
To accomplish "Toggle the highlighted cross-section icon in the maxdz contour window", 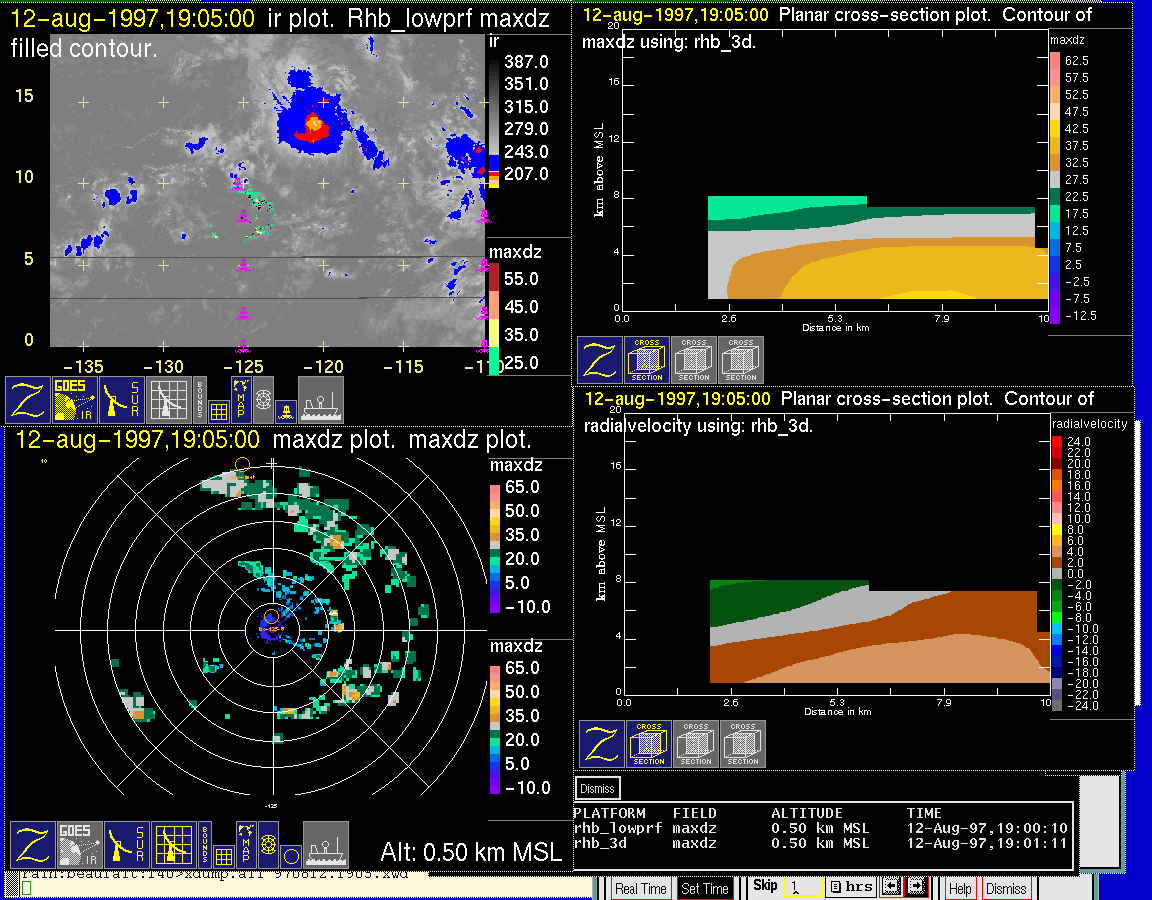I will click(647, 360).
